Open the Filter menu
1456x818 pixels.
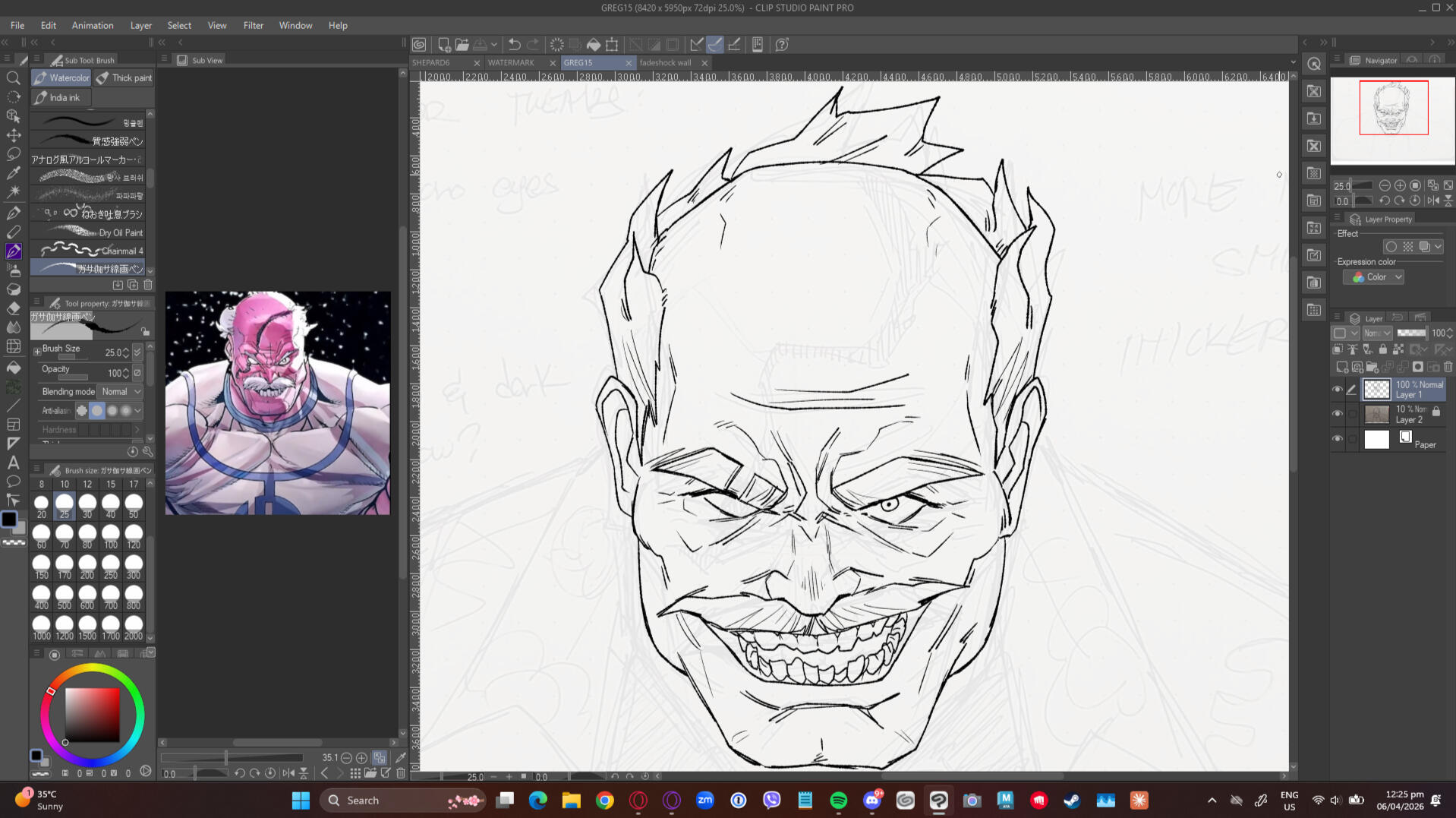pyautogui.click(x=253, y=25)
